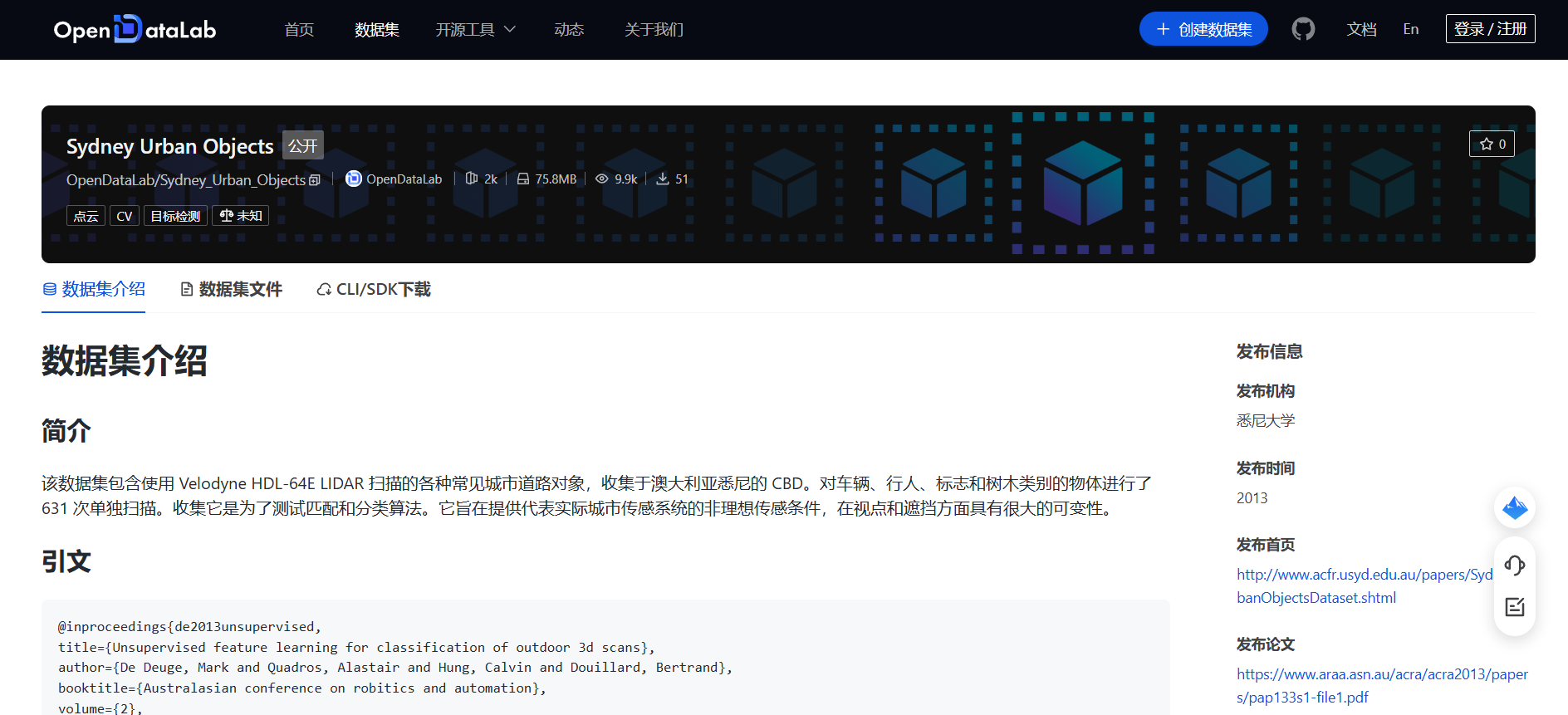Screen dimensions: 1568x715
Task: Click the 点云 tag
Action: [86, 216]
